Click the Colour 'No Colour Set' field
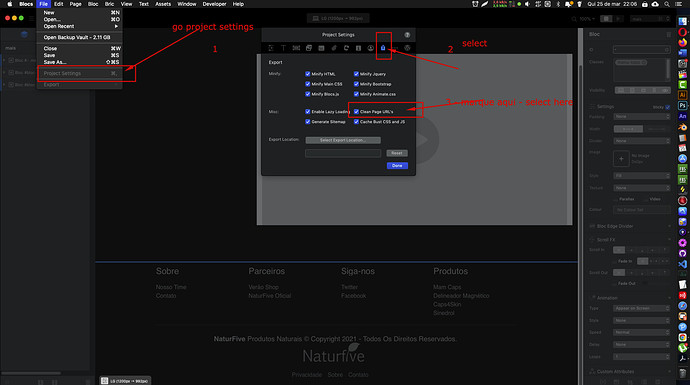 point(642,210)
